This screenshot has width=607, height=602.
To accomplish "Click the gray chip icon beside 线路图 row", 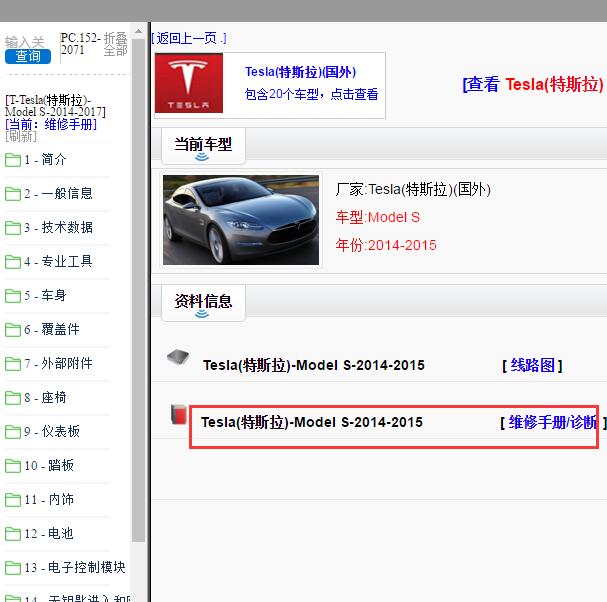I will tap(178, 357).
